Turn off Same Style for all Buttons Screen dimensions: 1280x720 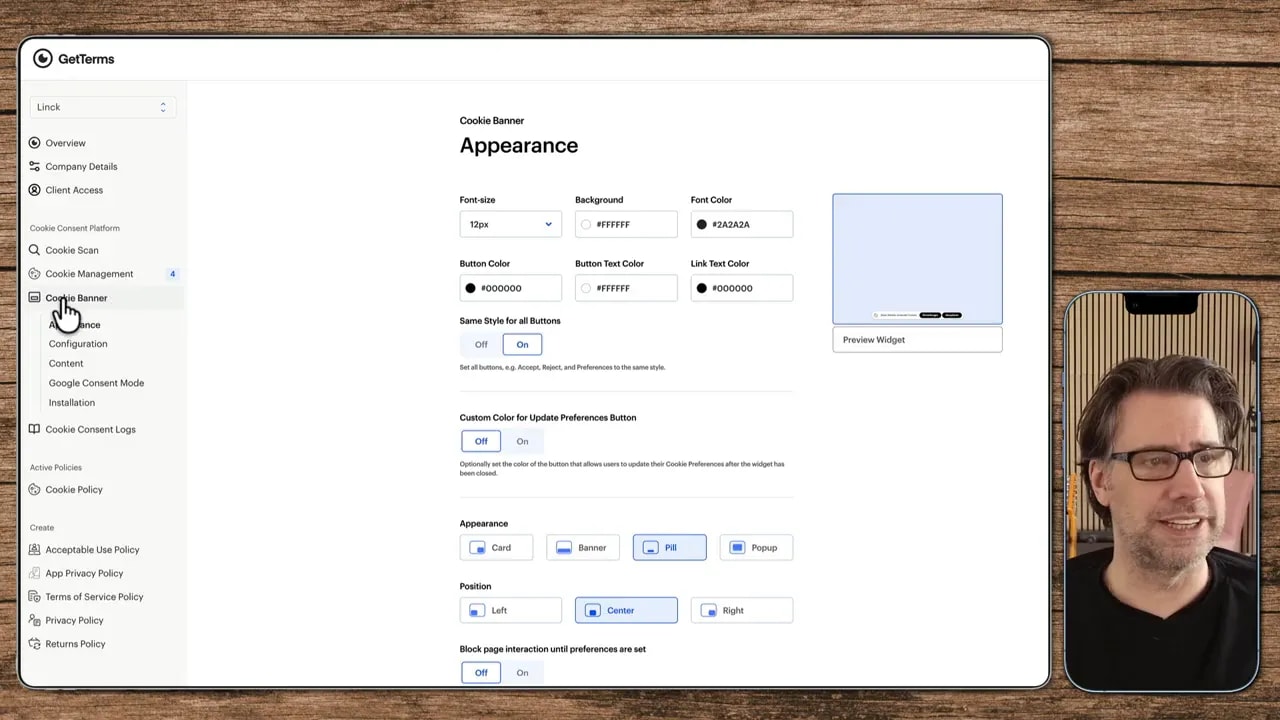coord(481,344)
